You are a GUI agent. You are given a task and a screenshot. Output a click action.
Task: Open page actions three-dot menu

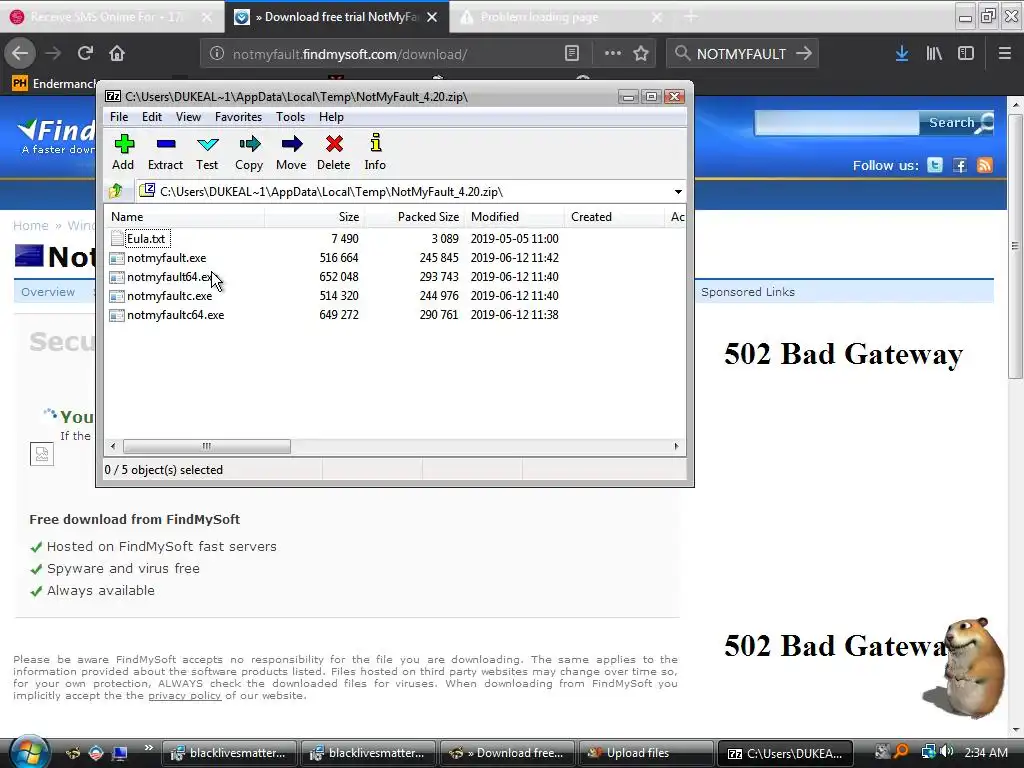[x=613, y=54]
